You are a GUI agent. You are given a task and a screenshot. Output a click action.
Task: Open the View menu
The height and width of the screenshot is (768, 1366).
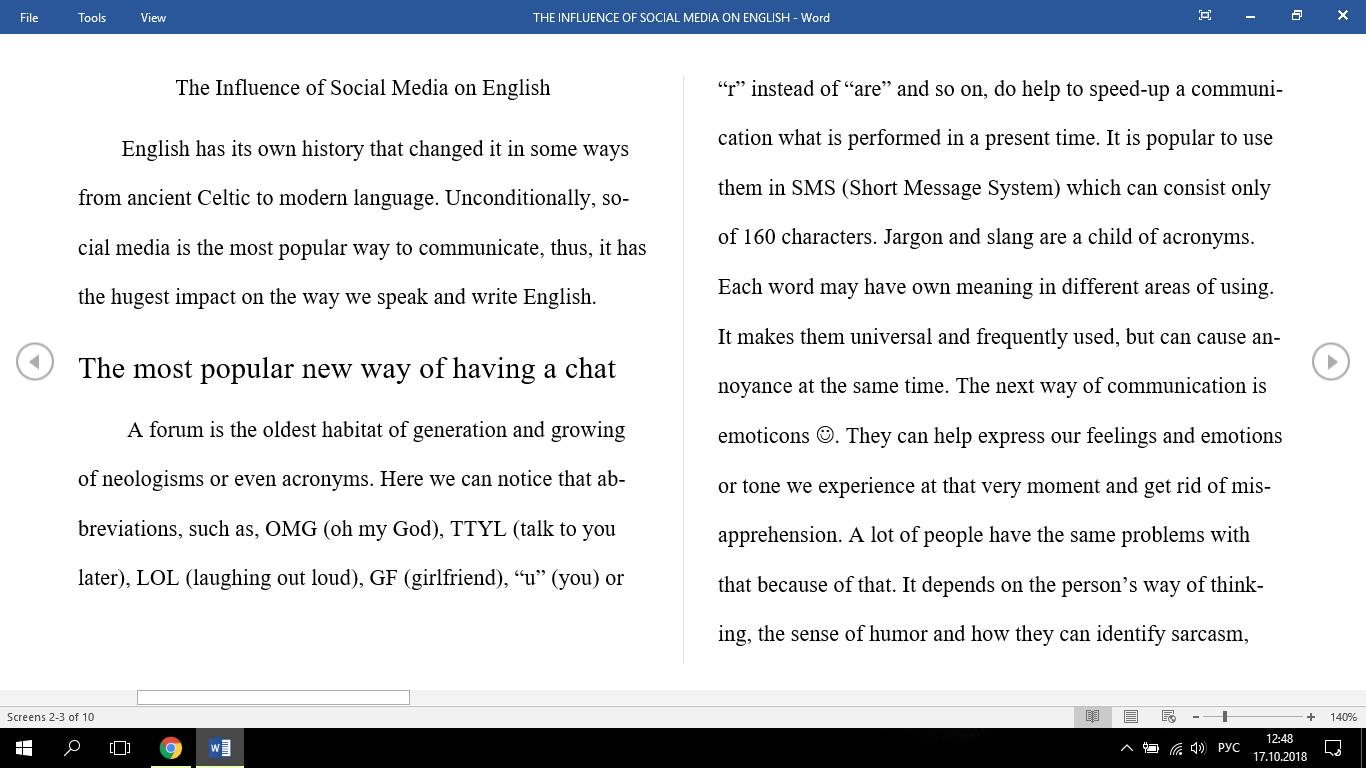(153, 17)
